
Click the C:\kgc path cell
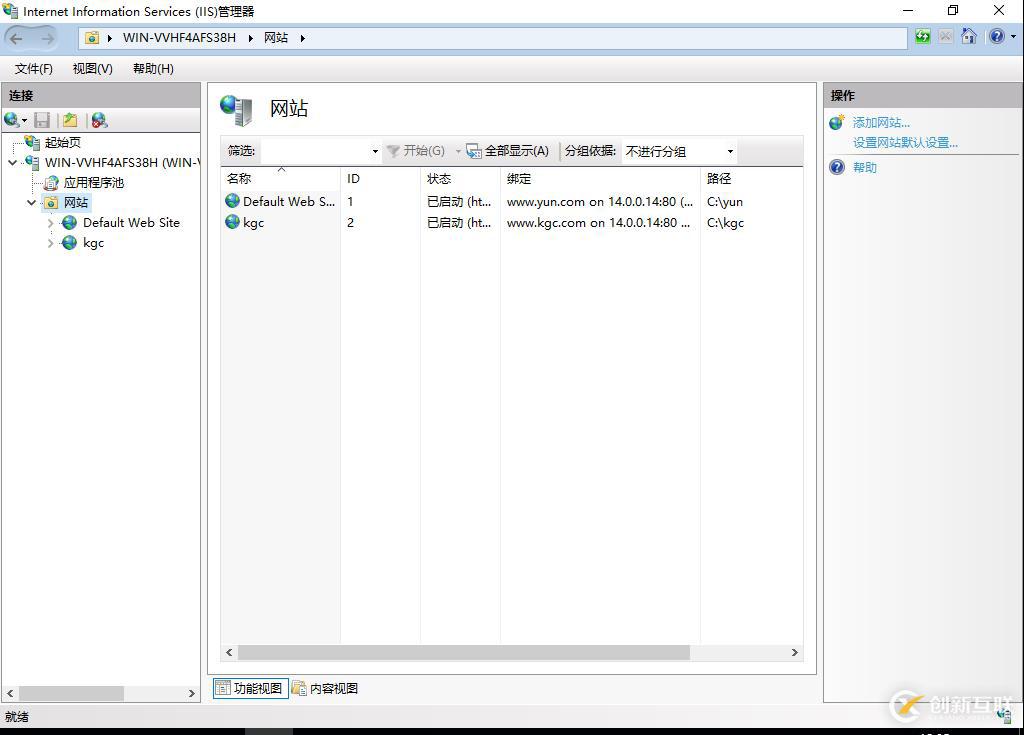(726, 223)
